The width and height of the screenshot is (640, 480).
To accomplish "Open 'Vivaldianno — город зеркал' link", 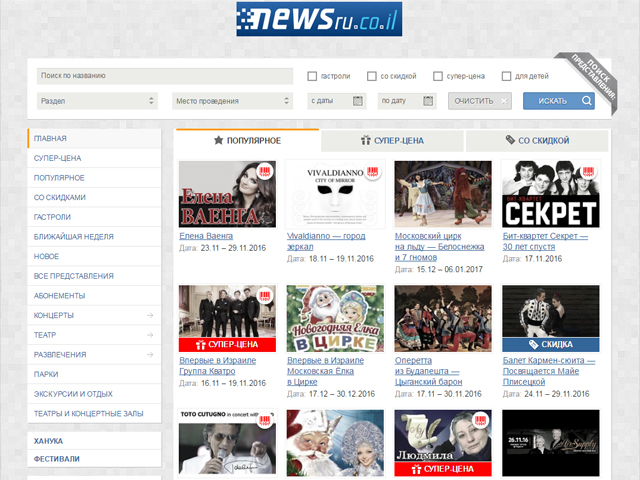I will [x=326, y=241].
